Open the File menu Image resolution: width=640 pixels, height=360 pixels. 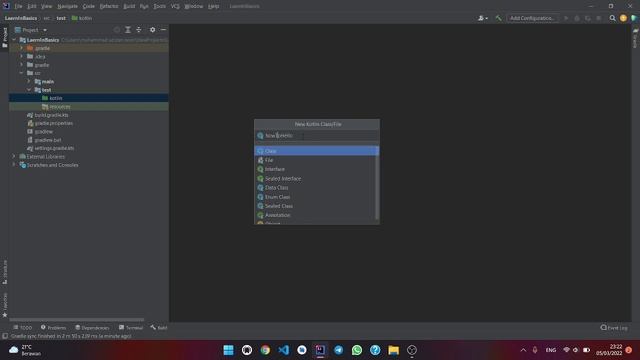[x=18, y=6]
